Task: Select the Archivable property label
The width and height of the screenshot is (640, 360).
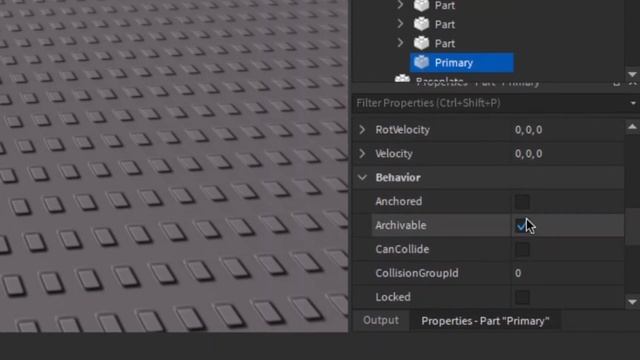Action: 401,225
